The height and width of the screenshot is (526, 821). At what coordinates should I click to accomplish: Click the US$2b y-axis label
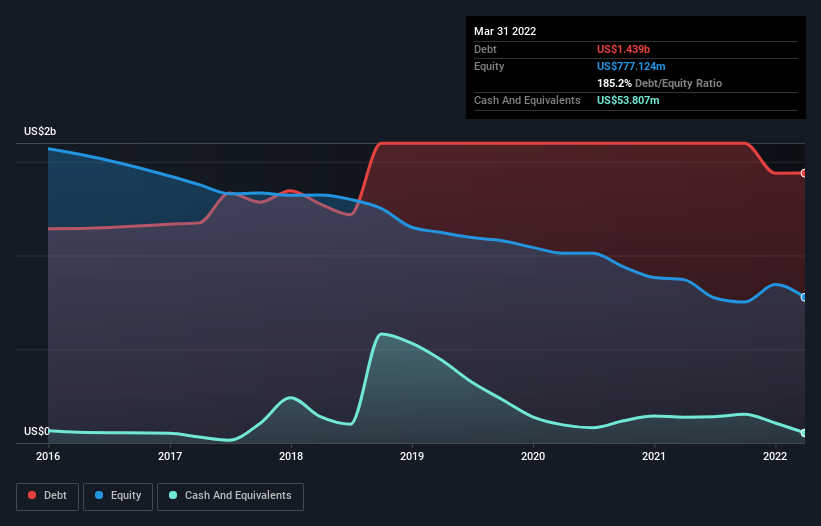click(40, 131)
